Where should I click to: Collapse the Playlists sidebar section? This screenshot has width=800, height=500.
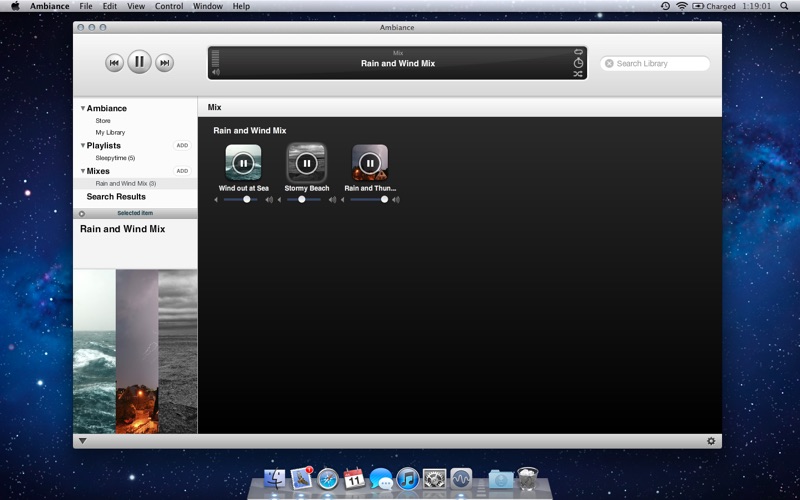[x=83, y=146]
